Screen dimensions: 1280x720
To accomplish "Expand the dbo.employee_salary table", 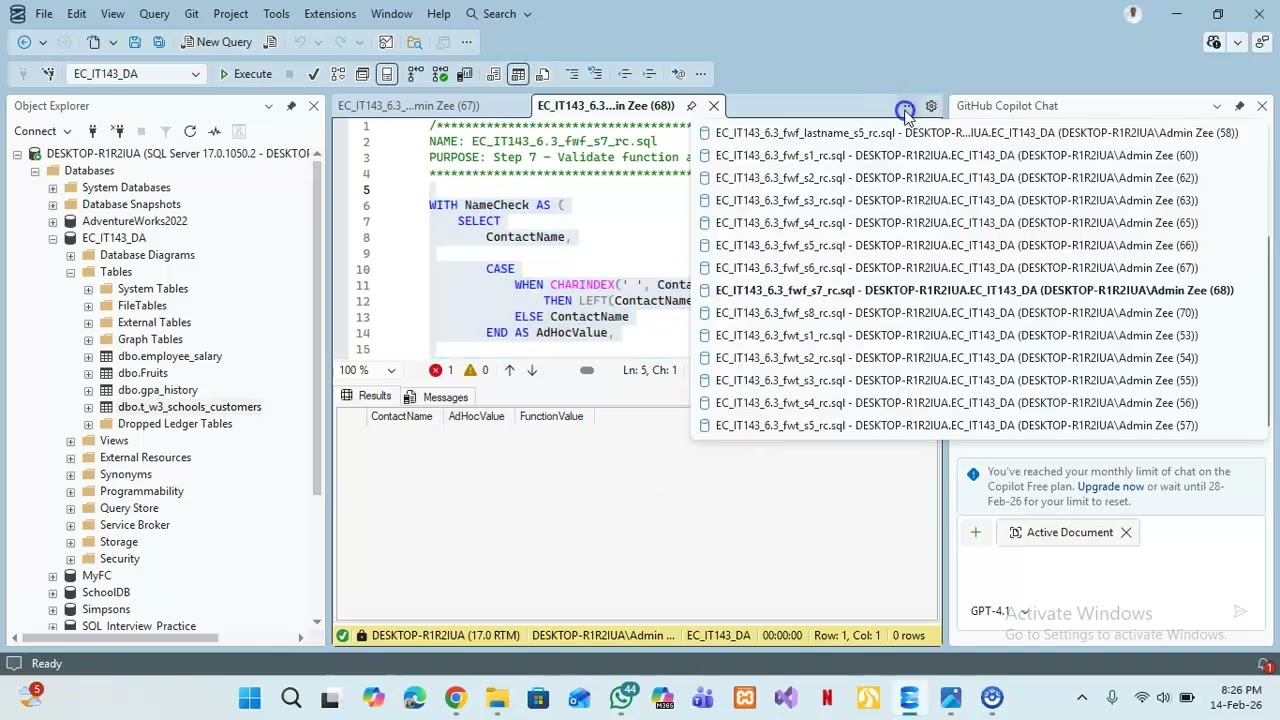I will click(x=89, y=356).
